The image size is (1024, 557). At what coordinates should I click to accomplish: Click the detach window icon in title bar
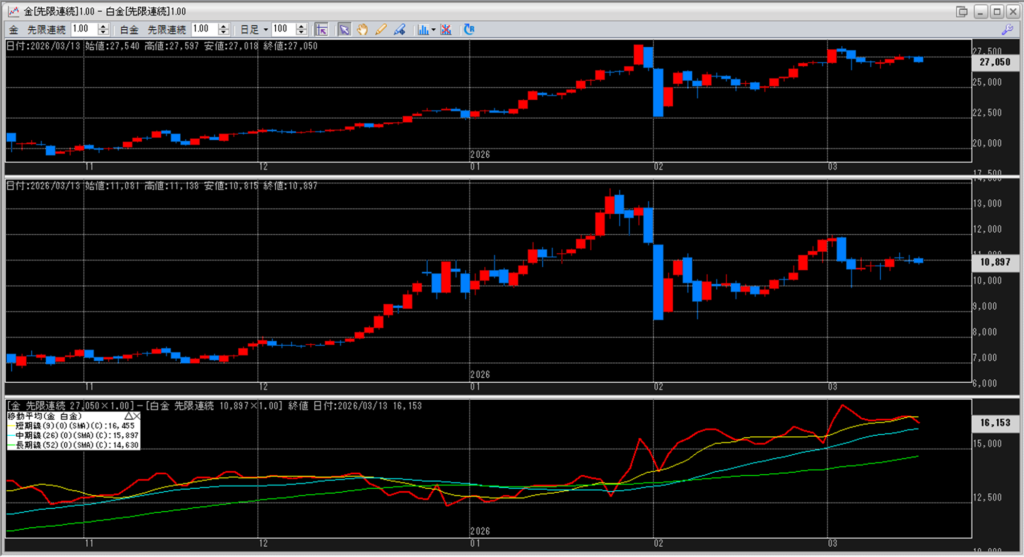pos(962,11)
